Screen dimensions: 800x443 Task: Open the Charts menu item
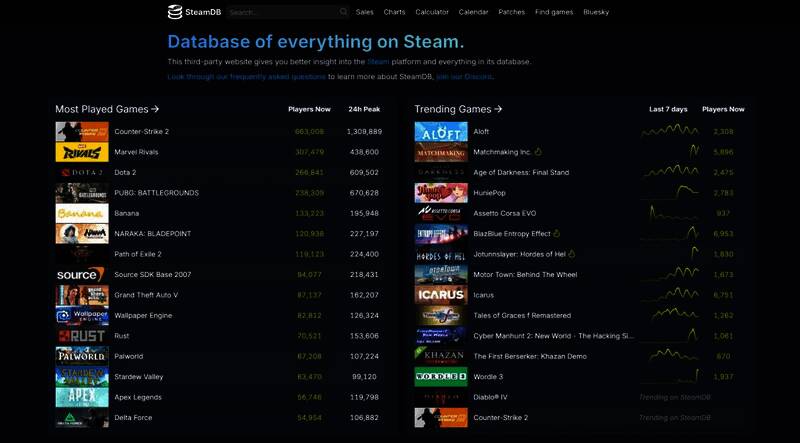(x=394, y=12)
